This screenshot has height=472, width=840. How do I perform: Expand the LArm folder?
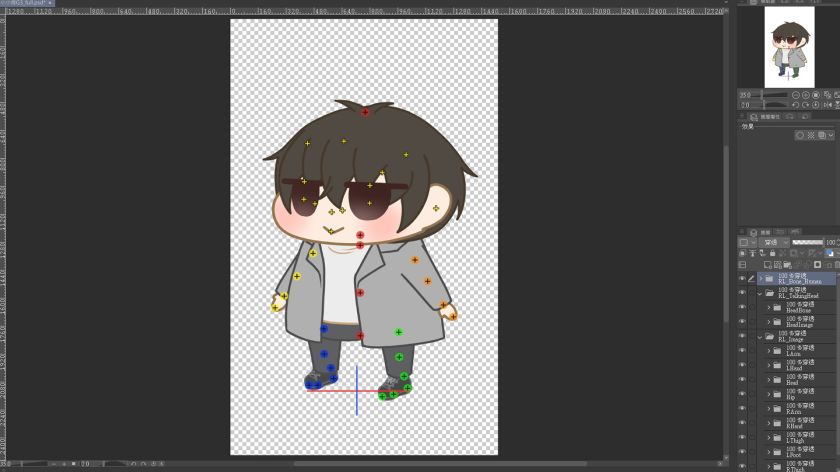(769, 351)
